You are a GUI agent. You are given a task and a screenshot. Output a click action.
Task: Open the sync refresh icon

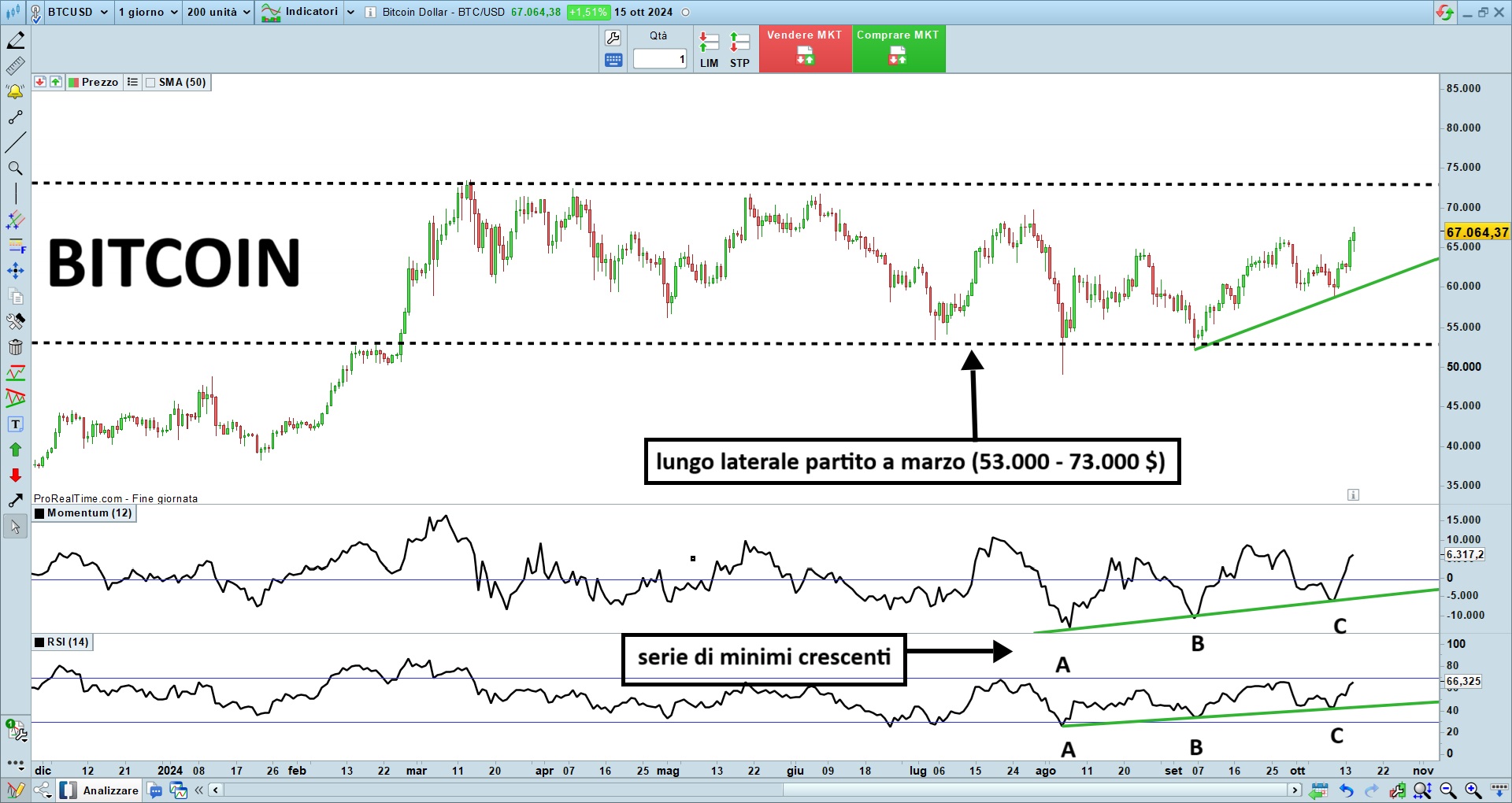click(x=1444, y=12)
